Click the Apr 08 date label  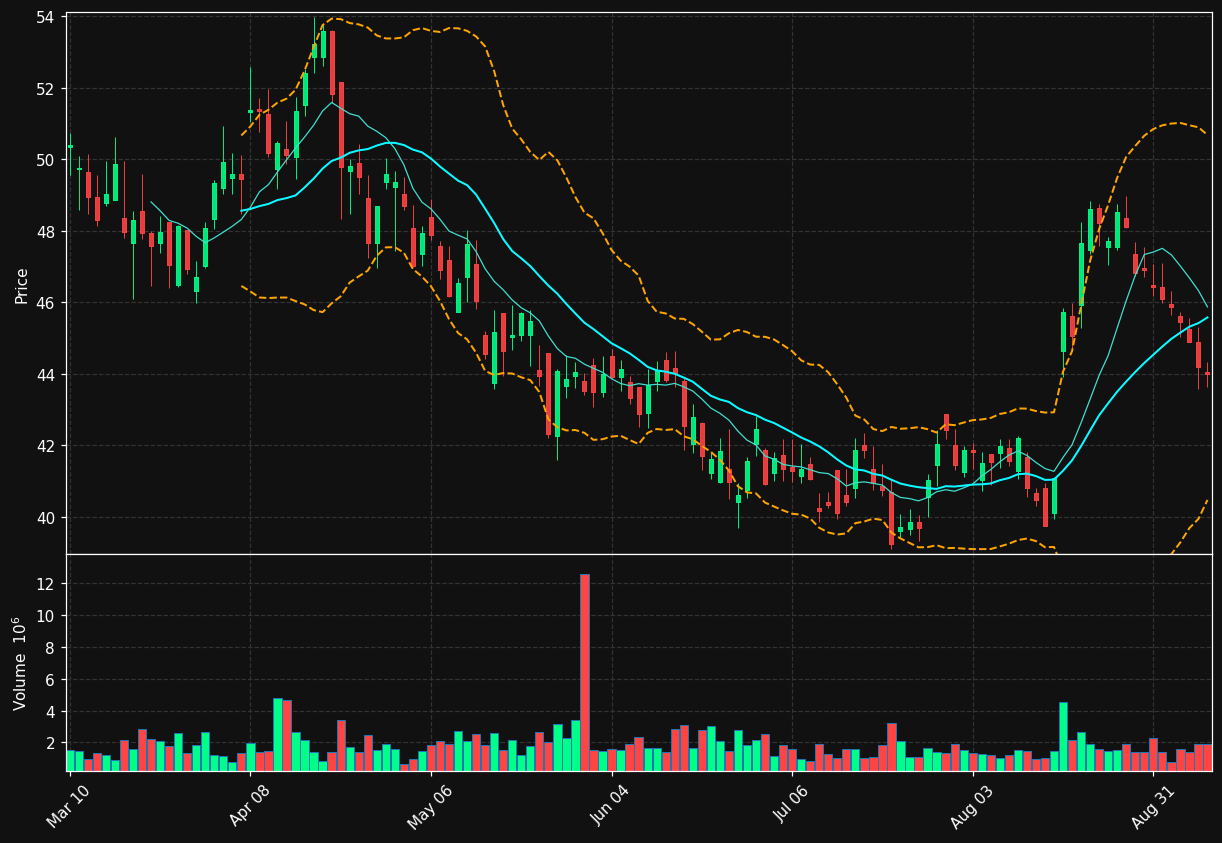(250, 805)
